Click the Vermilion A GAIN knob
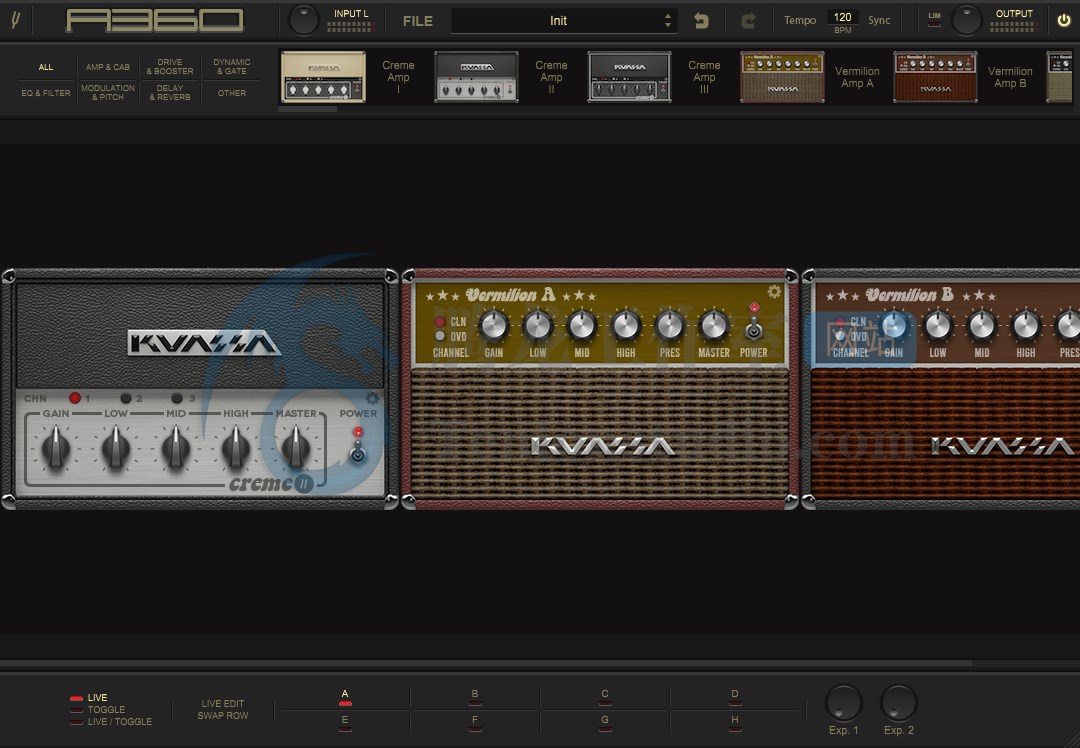Screen dimensions: 1080x748 tap(493, 326)
